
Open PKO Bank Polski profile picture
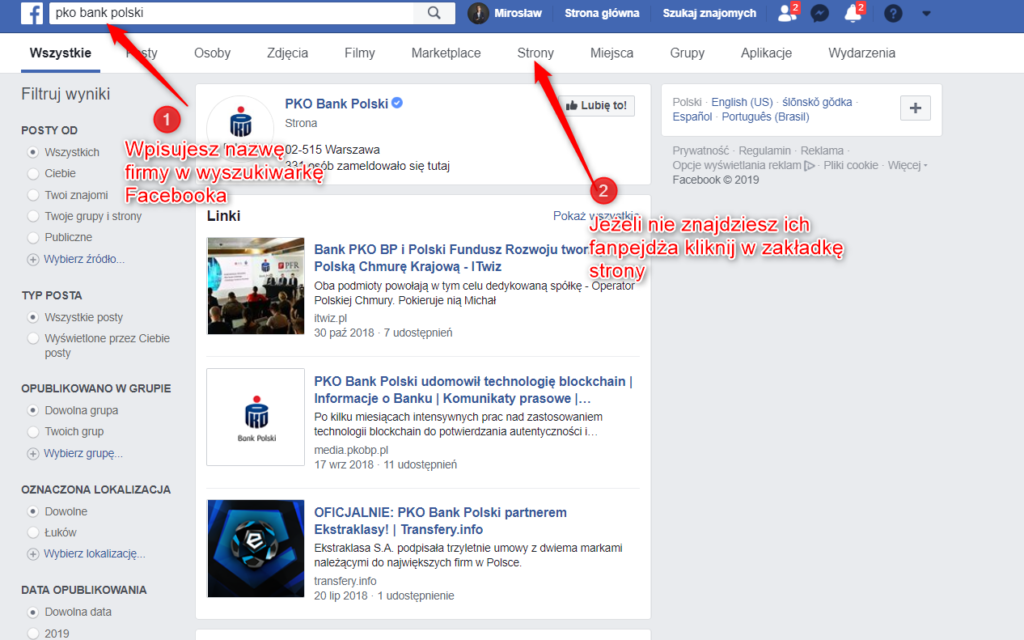[x=240, y=123]
